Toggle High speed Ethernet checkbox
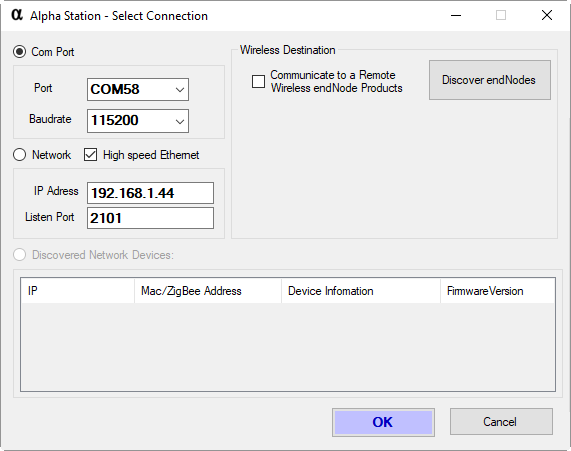 pos(90,155)
